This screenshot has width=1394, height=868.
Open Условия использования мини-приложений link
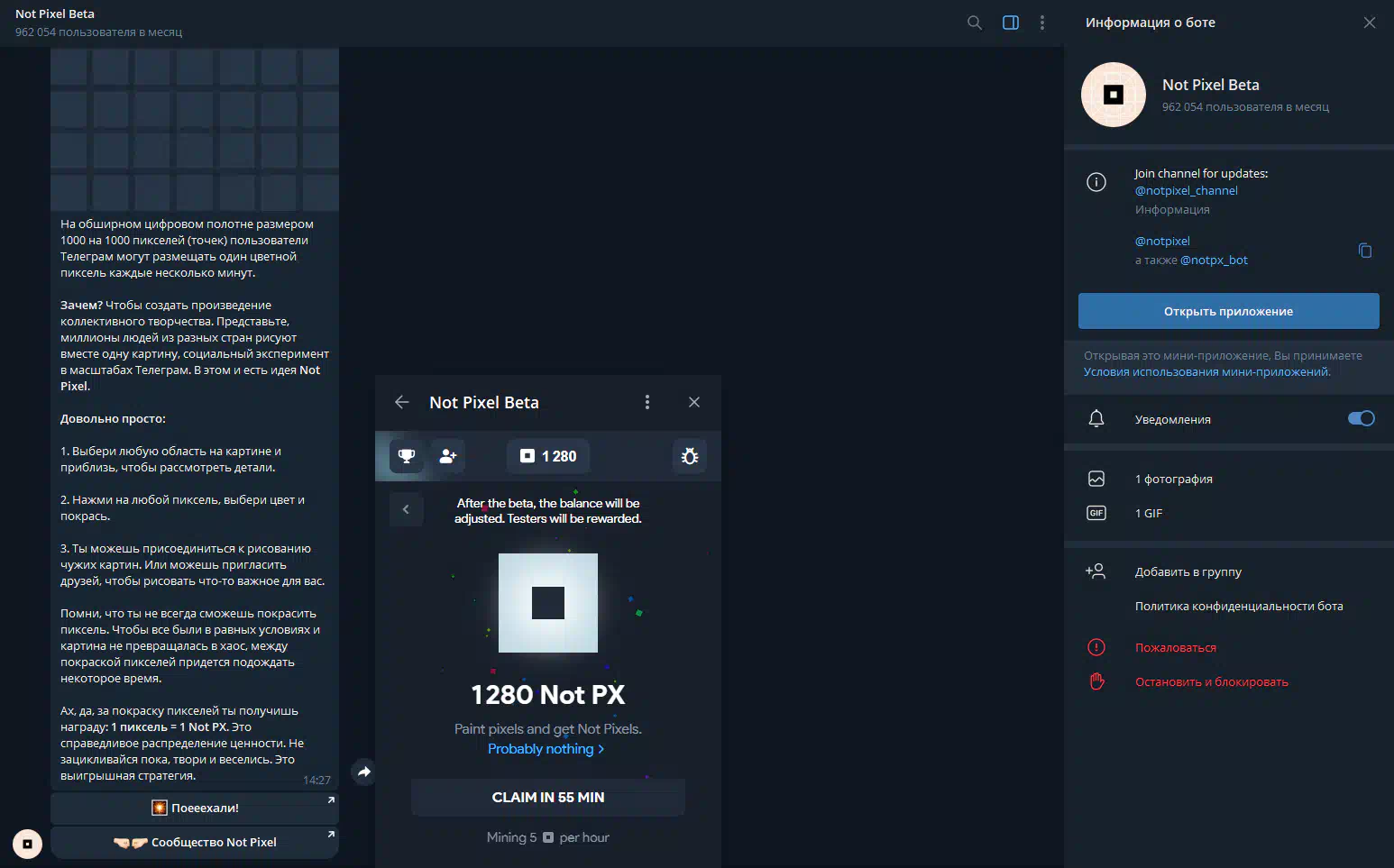[1206, 371]
